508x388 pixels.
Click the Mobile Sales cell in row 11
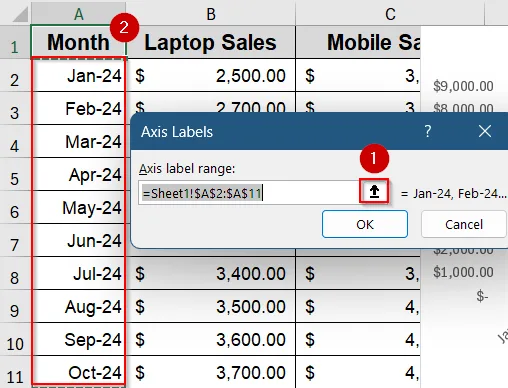point(358,371)
